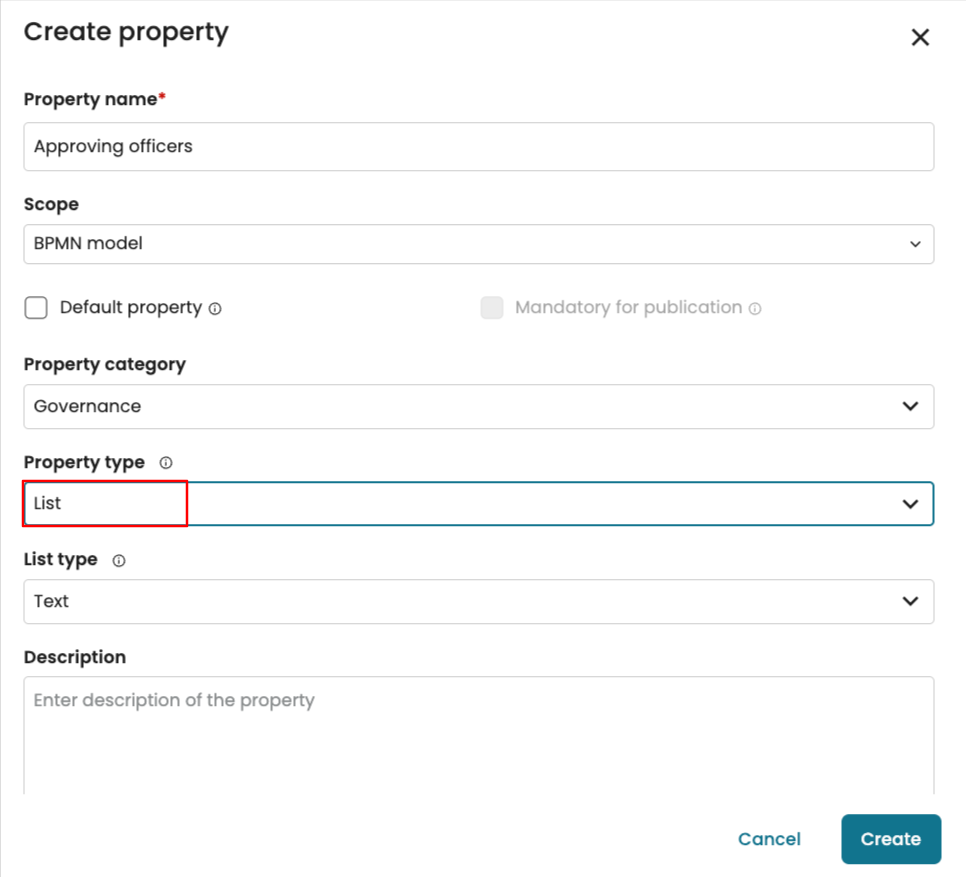Click the Mandatory for publication checkbox
Image resolution: width=966 pixels, height=877 pixels.
pos(491,308)
